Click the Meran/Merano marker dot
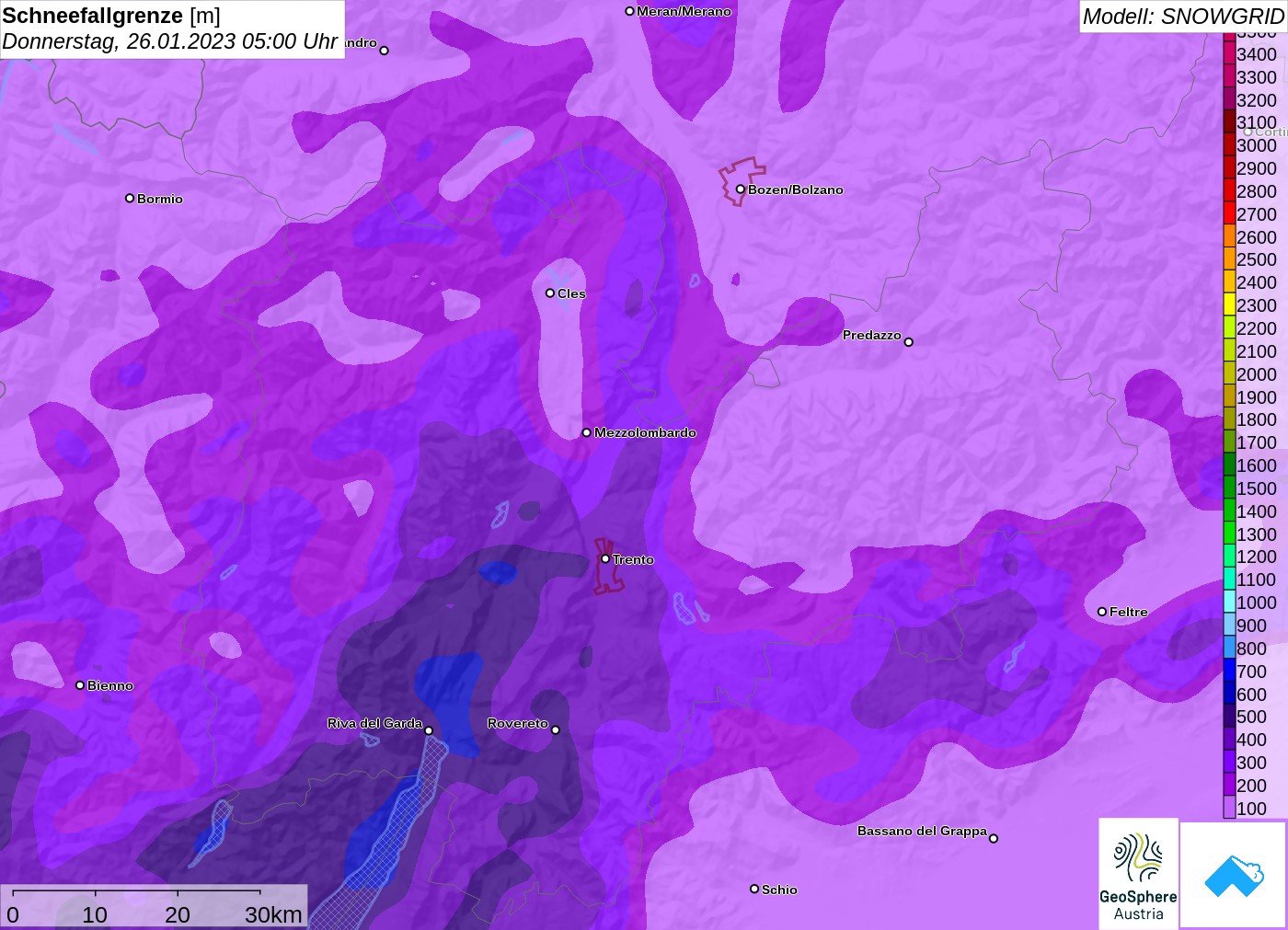This screenshot has height=930, width=1288. click(629, 11)
